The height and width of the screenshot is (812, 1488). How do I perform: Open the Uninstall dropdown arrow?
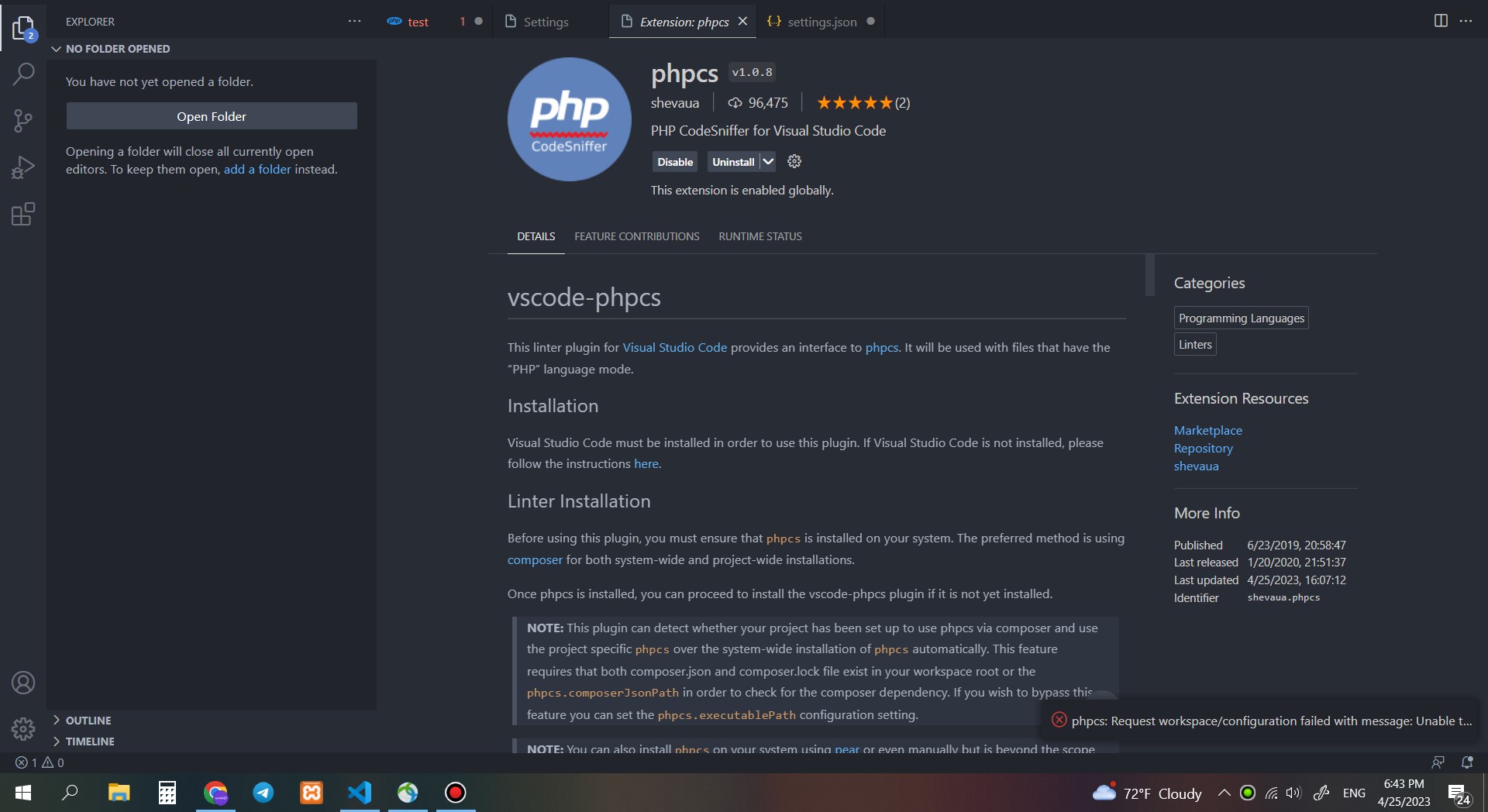pos(768,162)
